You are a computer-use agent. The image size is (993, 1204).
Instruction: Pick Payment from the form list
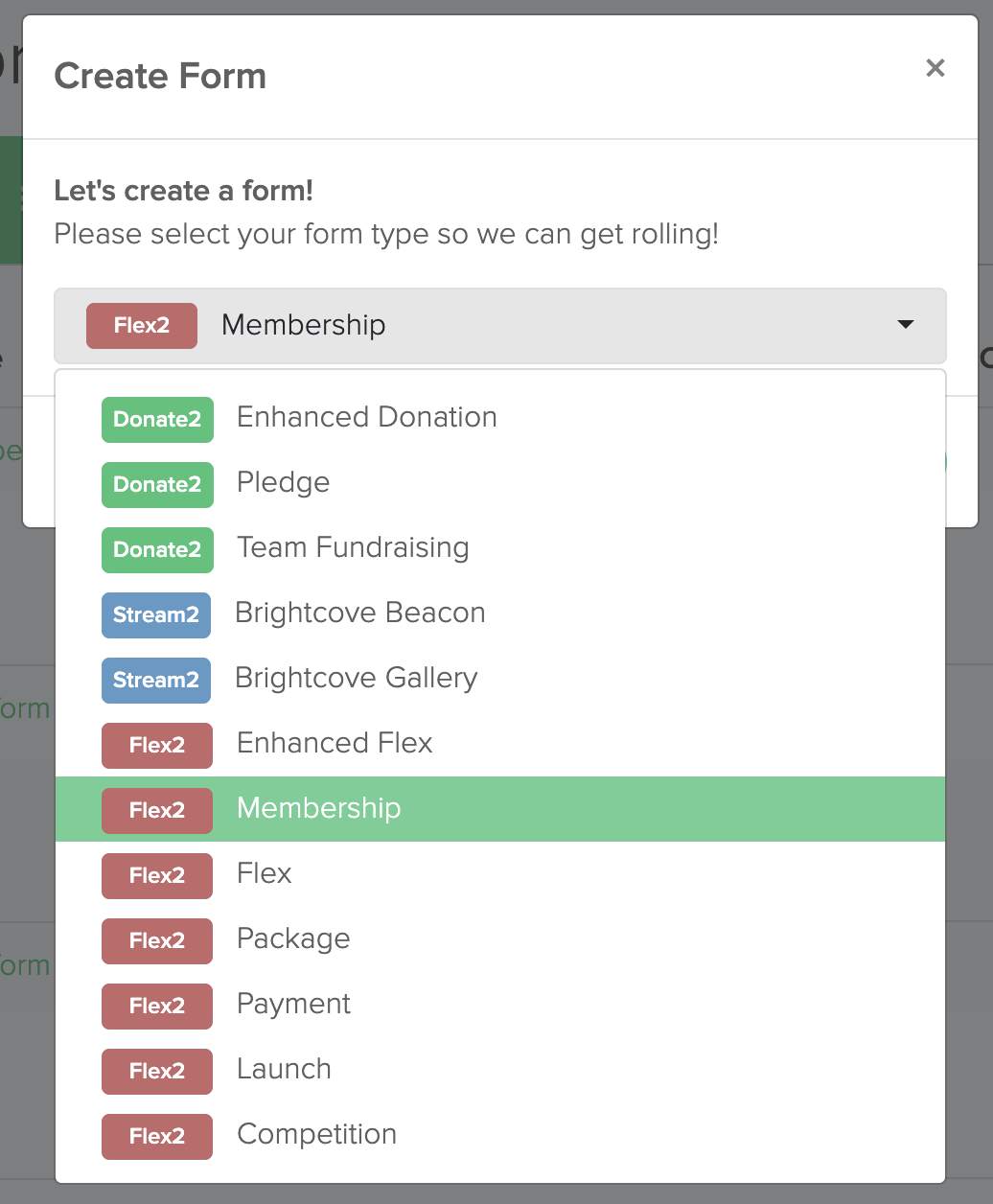coord(293,1005)
